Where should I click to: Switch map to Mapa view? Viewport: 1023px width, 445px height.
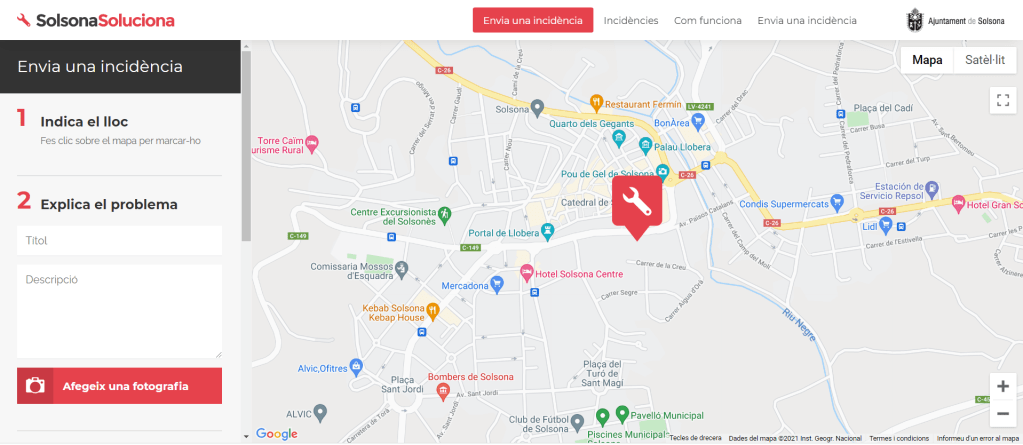click(927, 60)
